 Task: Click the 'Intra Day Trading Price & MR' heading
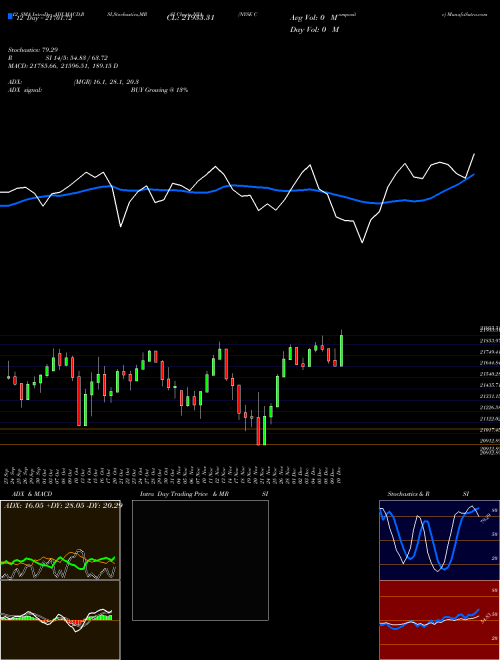[x=184, y=494]
